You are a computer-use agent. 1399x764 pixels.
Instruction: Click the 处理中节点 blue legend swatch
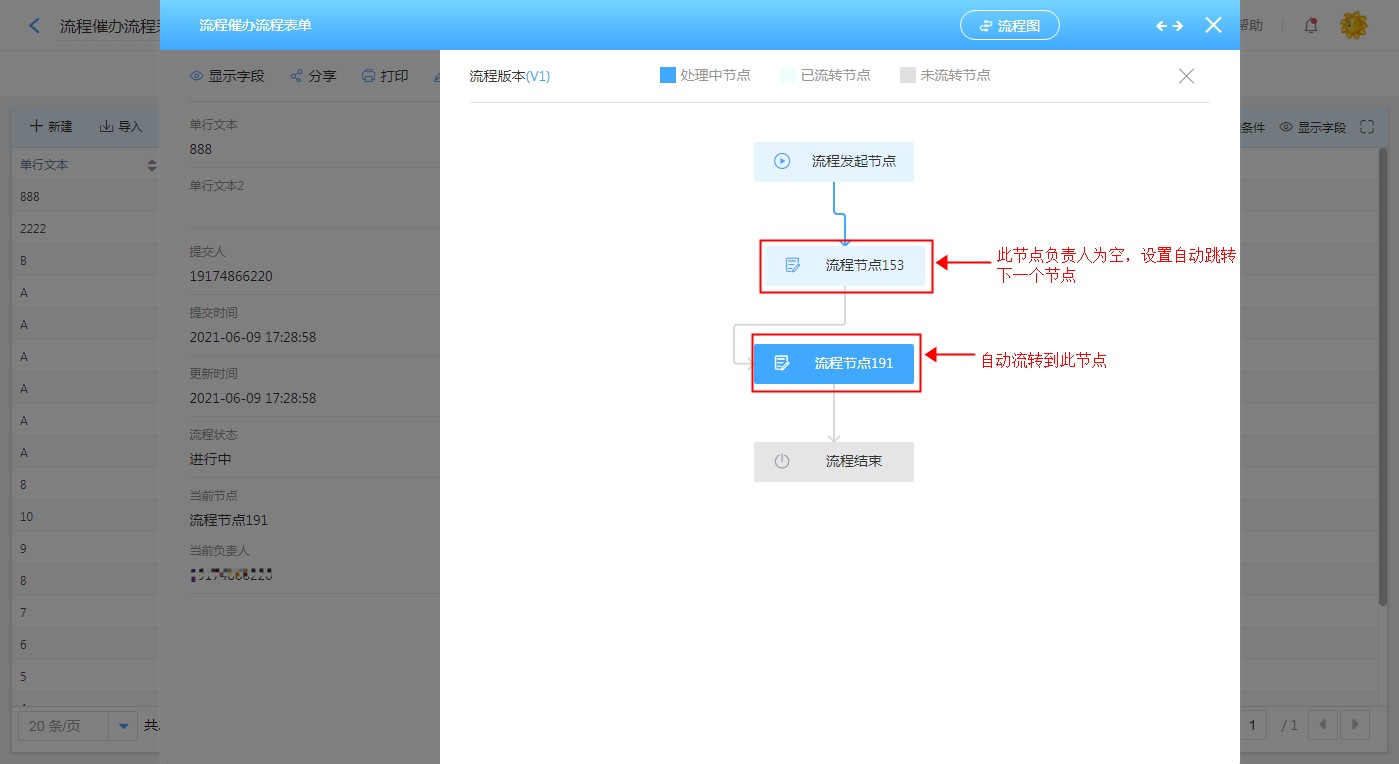tap(668, 75)
